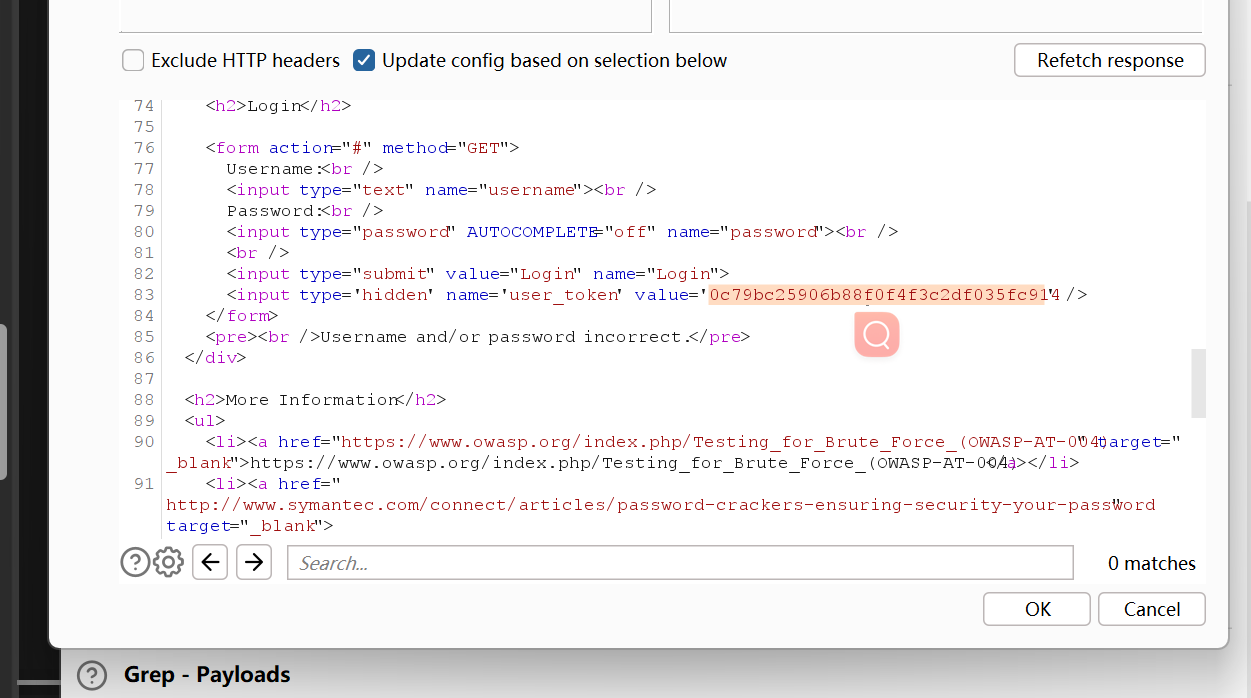Click the symantec.com URL text

click(660, 505)
